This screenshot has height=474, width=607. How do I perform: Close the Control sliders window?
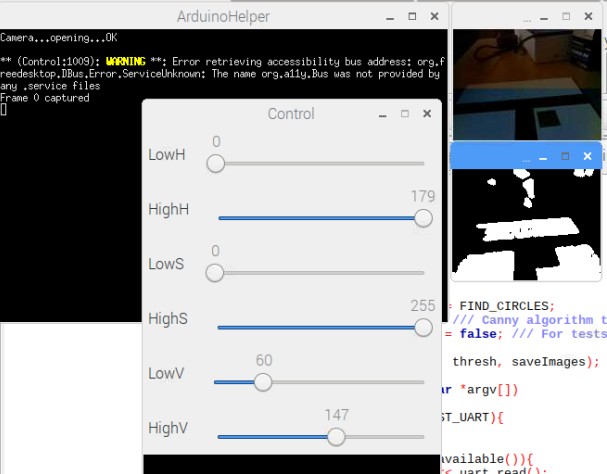pos(427,114)
